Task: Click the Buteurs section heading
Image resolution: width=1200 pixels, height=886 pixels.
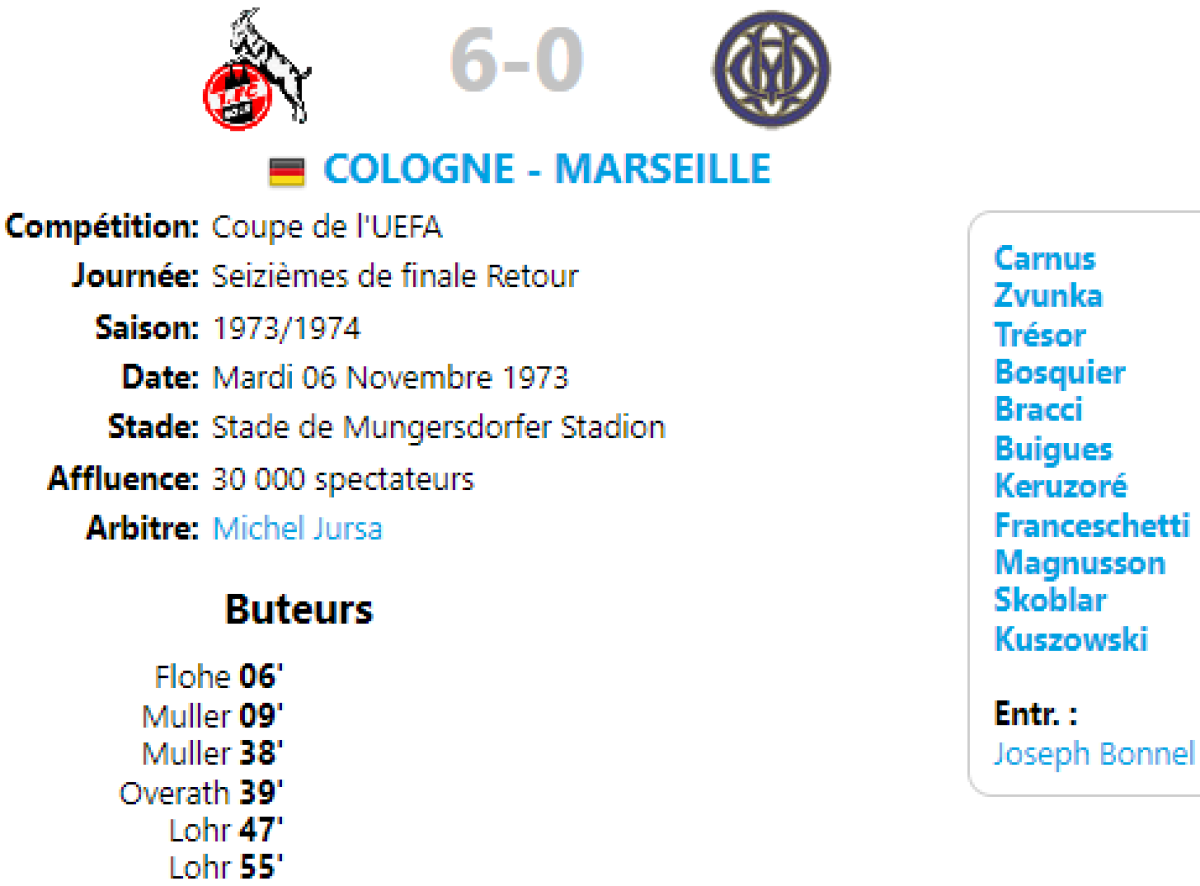Action: tap(299, 609)
